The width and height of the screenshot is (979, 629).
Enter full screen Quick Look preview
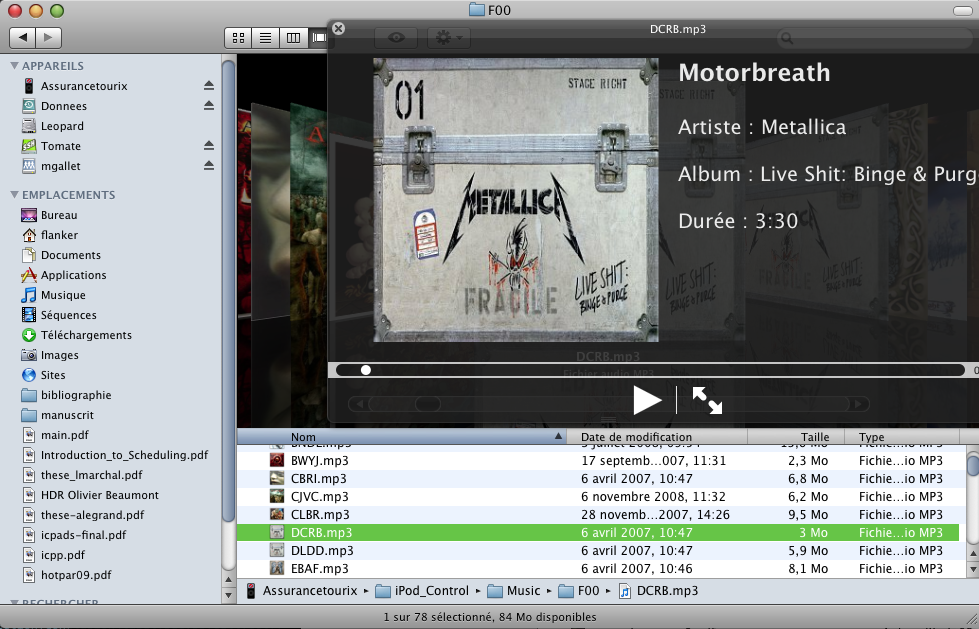(707, 400)
